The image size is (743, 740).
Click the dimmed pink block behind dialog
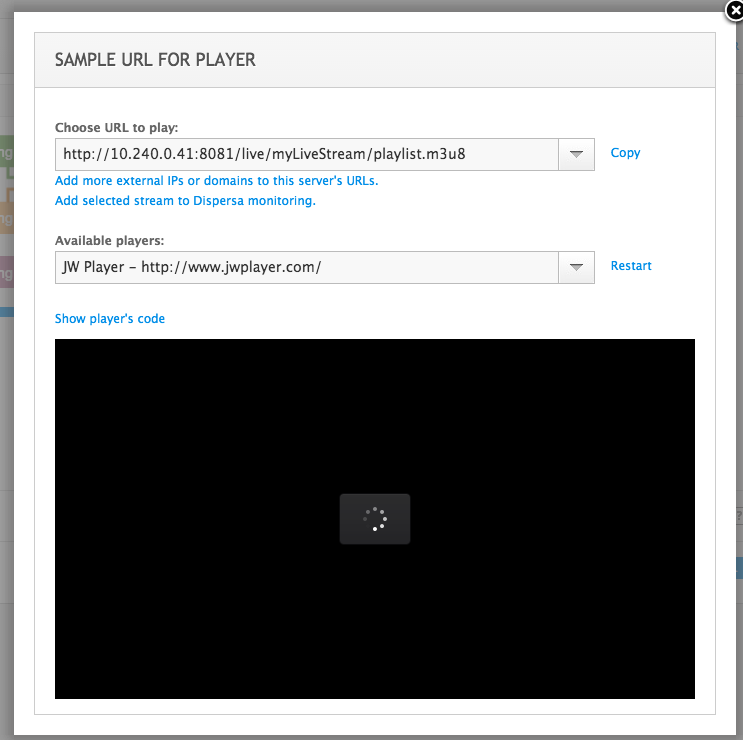pyautogui.click(x=6, y=271)
